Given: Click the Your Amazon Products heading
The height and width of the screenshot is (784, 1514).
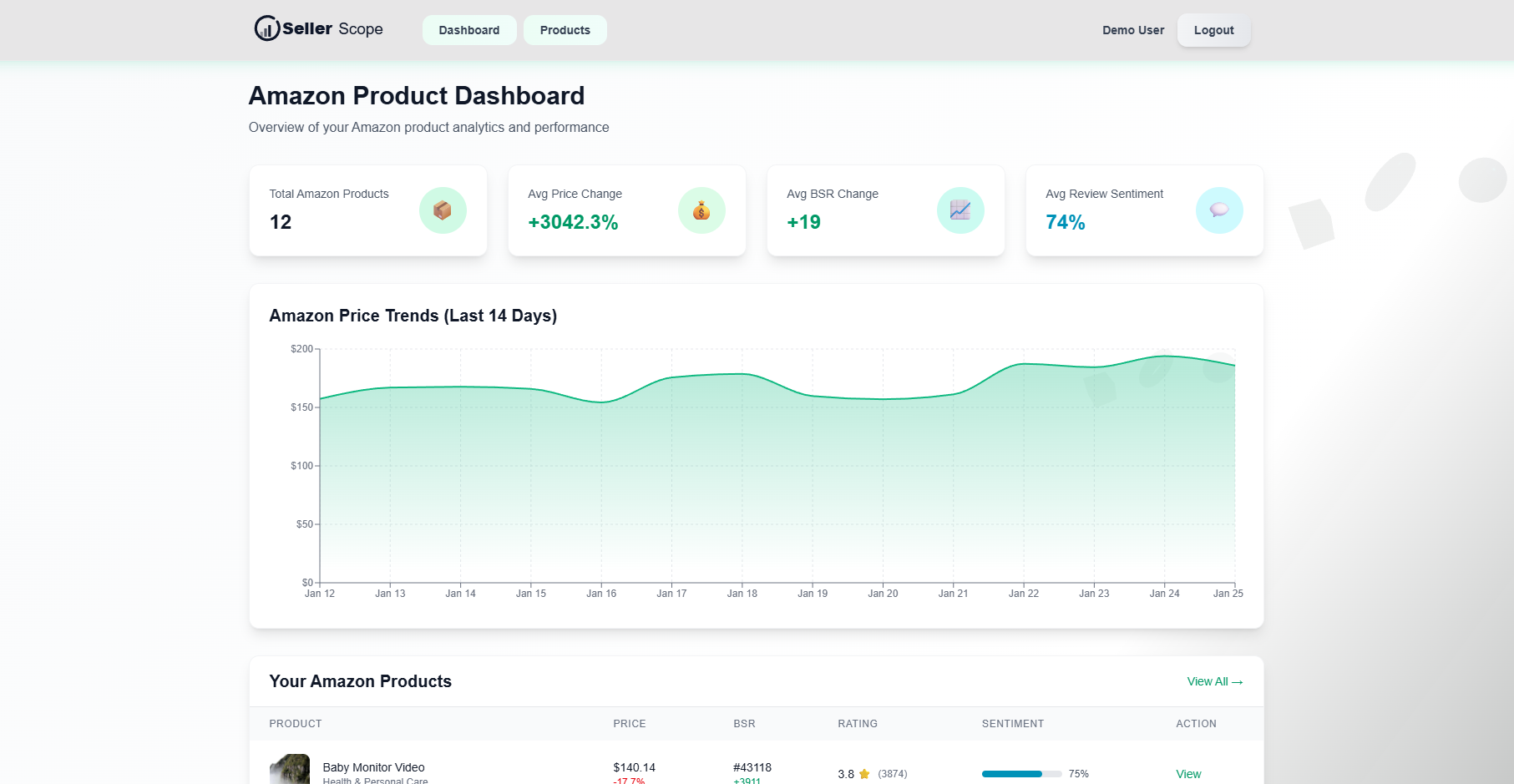Looking at the screenshot, I should (360, 681).
